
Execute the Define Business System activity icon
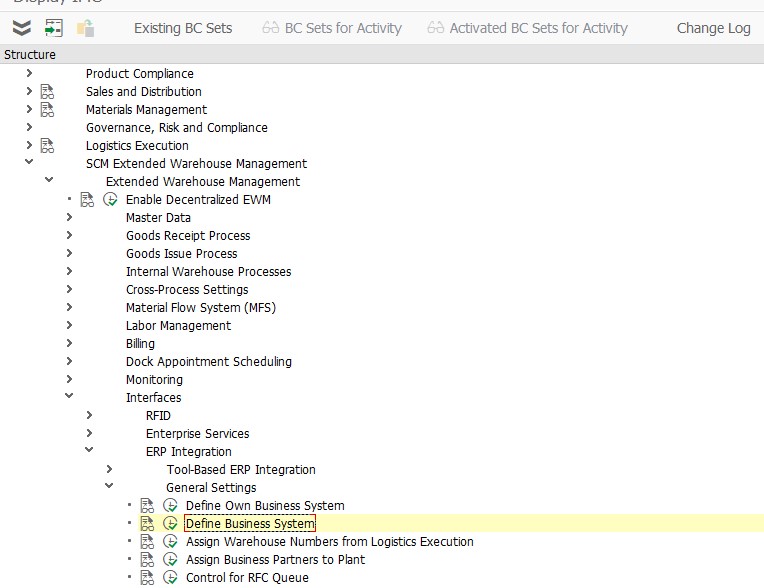point(170,524)
